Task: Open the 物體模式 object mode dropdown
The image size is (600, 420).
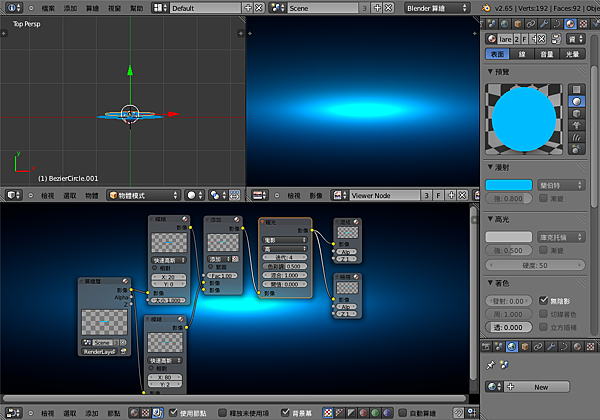Action: (143, 195)
